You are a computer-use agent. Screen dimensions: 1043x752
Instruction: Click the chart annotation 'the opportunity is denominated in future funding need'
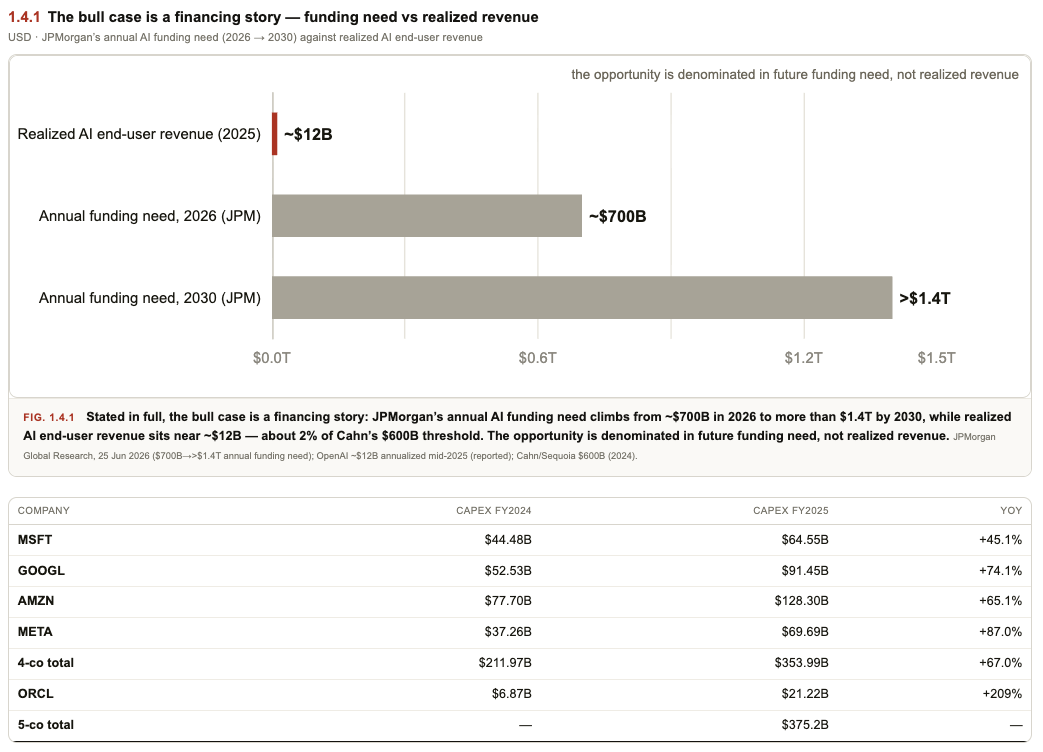point(794,74)
